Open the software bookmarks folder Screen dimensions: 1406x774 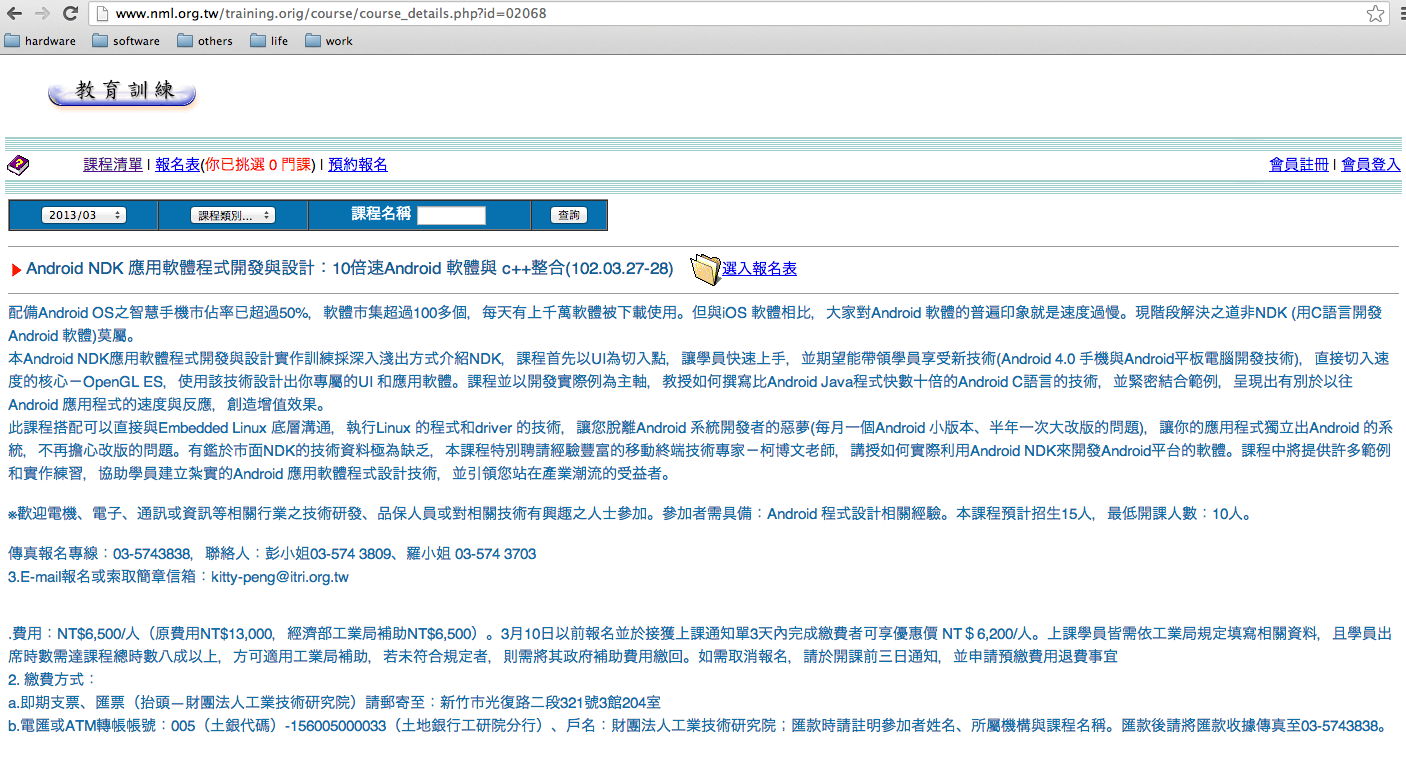point(126,41)
